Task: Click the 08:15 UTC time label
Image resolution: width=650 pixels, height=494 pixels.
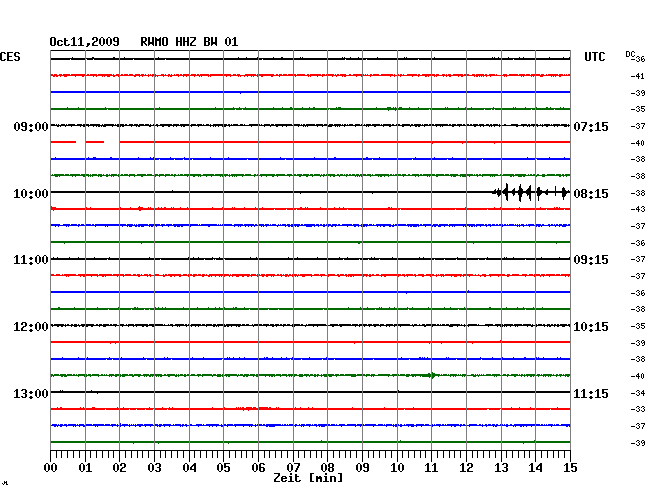Action: point(591,194)
